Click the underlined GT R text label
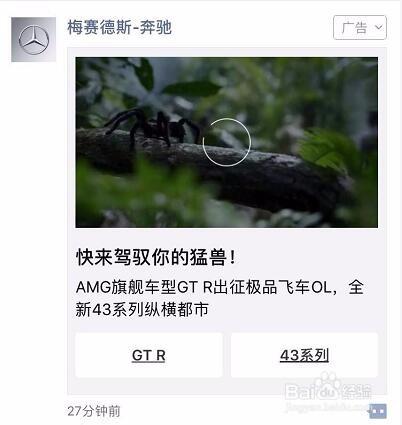This screenshot has width=402, height=425. click(x=149, y=355)
